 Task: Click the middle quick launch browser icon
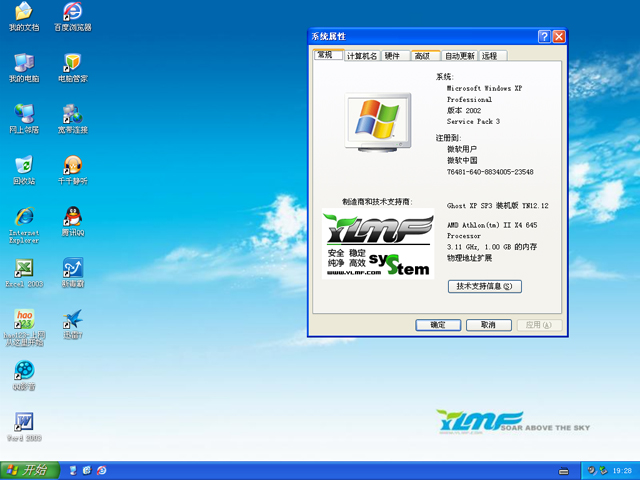[87, 470]
